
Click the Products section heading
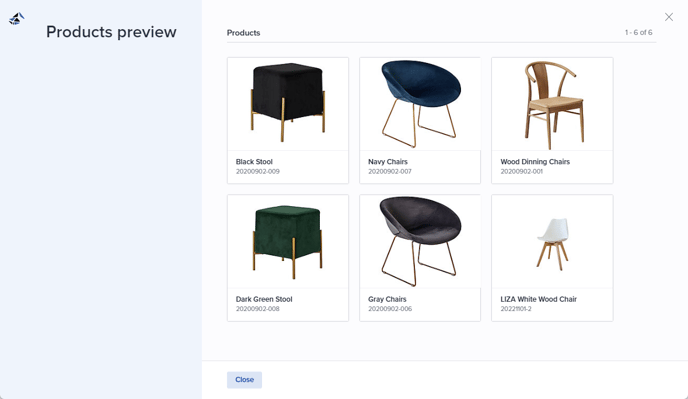[244, 32]
